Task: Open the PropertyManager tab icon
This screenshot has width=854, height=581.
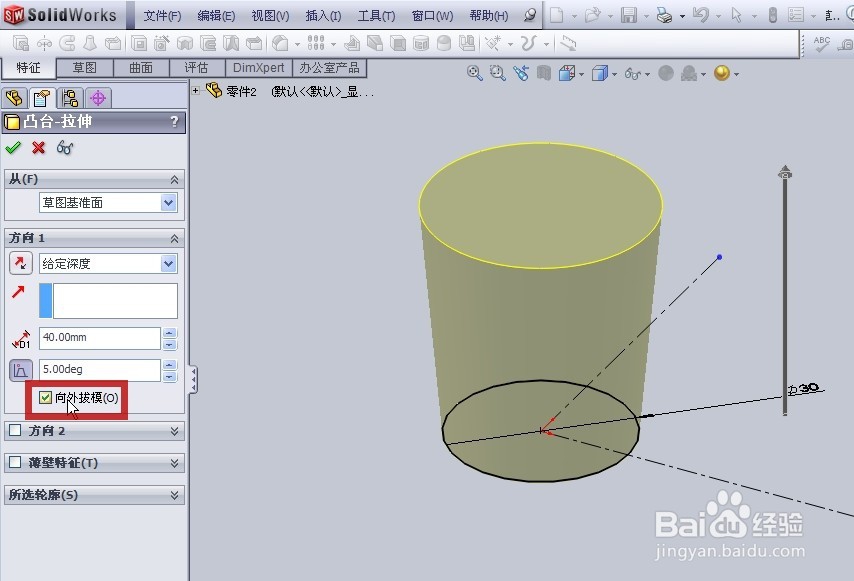Action: point(42,99)
